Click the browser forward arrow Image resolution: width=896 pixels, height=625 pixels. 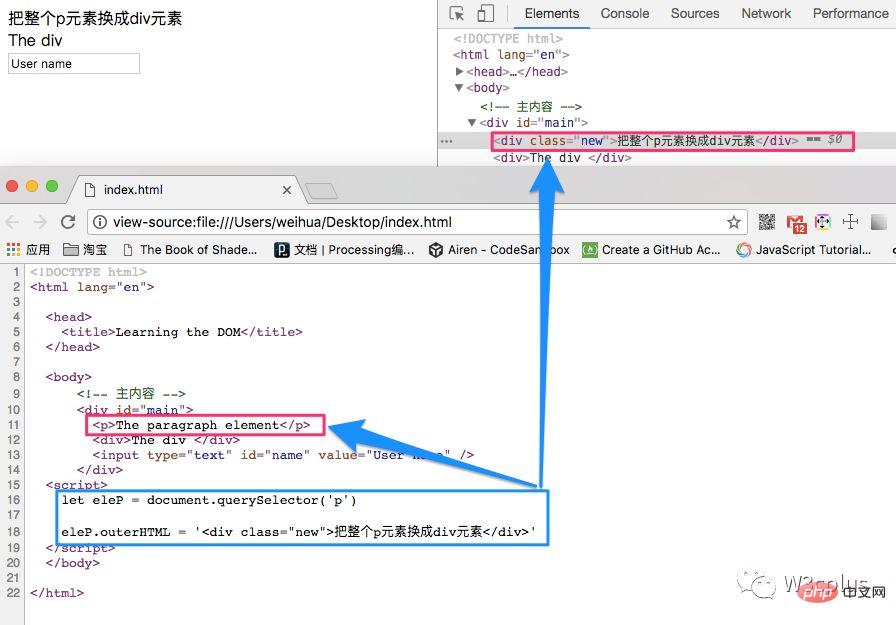pos(40,222)
